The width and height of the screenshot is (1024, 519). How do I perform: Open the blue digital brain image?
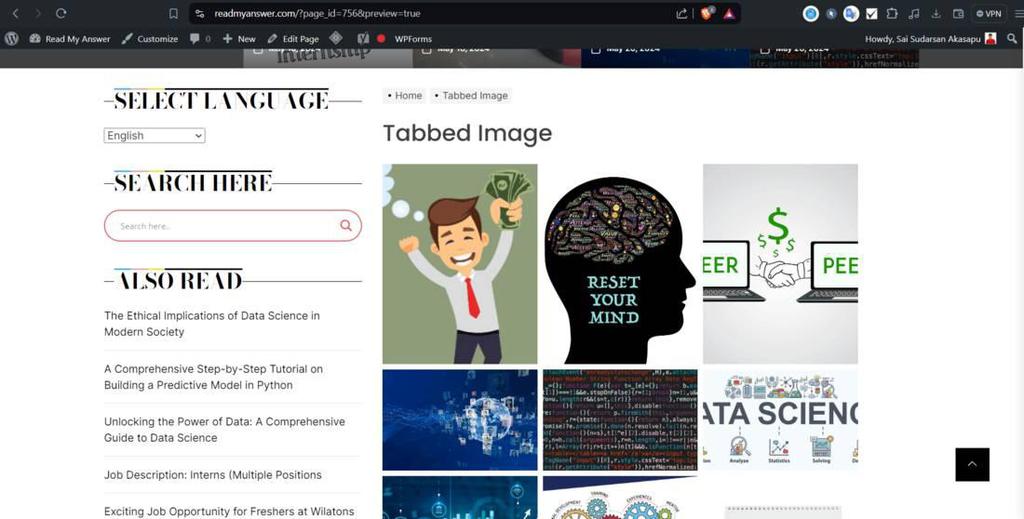460,420
